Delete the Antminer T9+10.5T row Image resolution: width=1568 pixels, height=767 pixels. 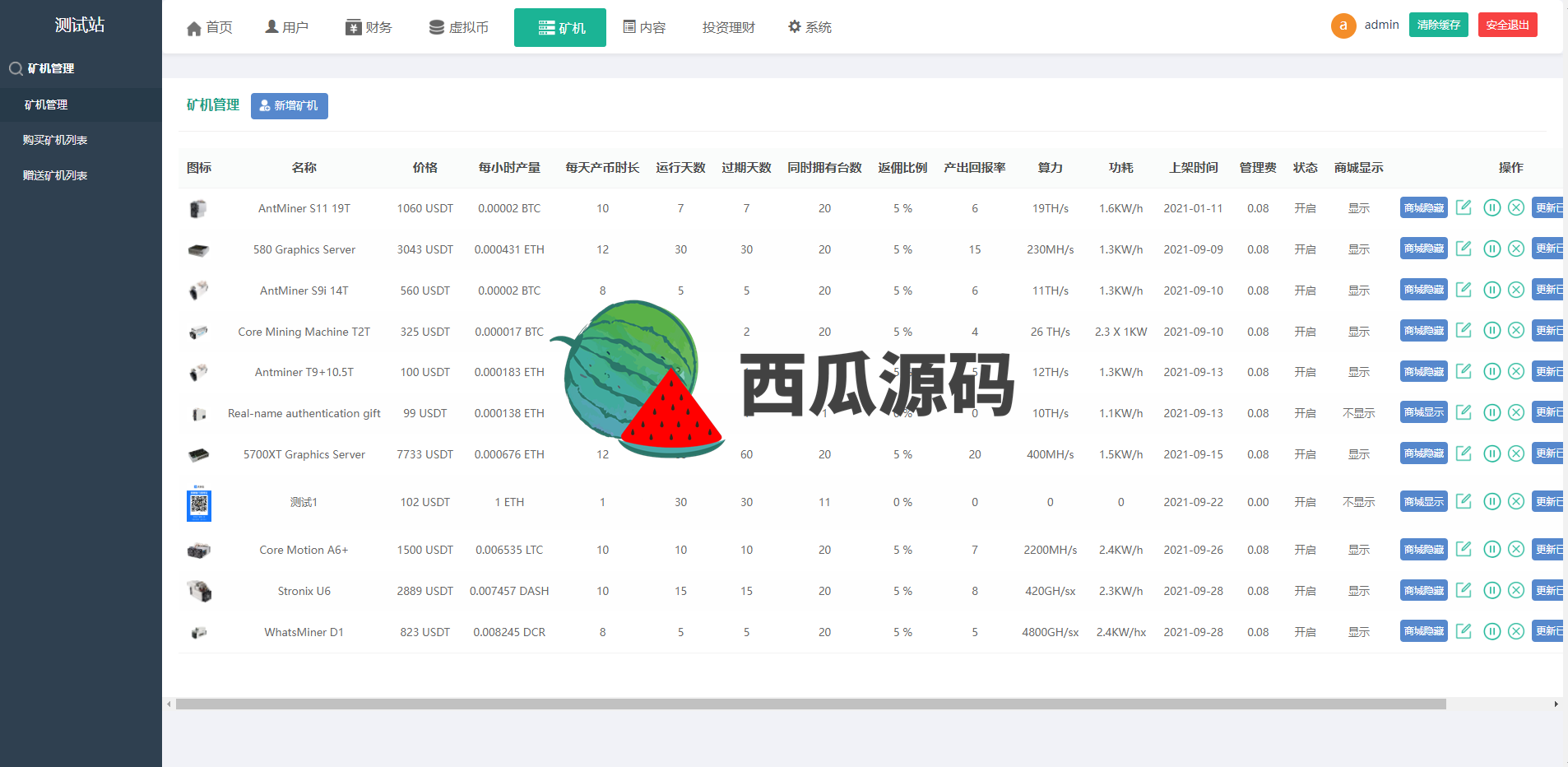[x=1516, y=371]
